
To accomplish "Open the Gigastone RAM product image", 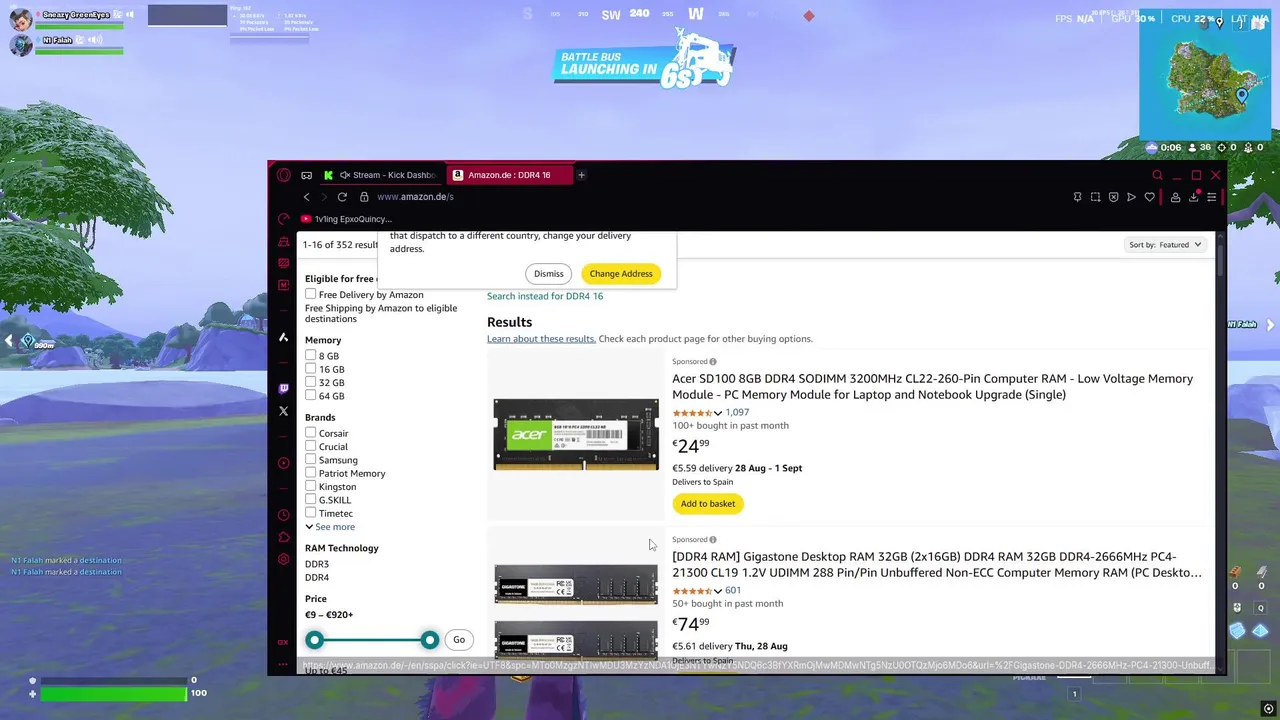I will coord(576,612).
